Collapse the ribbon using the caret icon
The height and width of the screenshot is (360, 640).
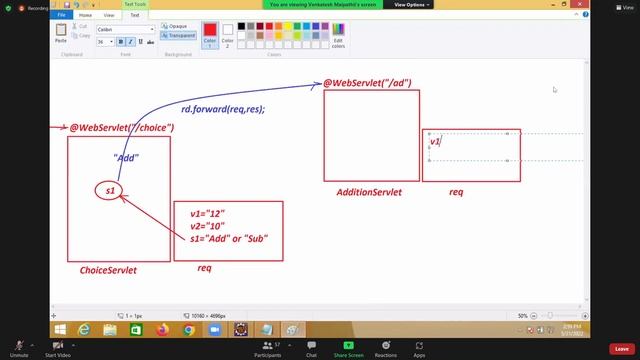click(576, 14)
